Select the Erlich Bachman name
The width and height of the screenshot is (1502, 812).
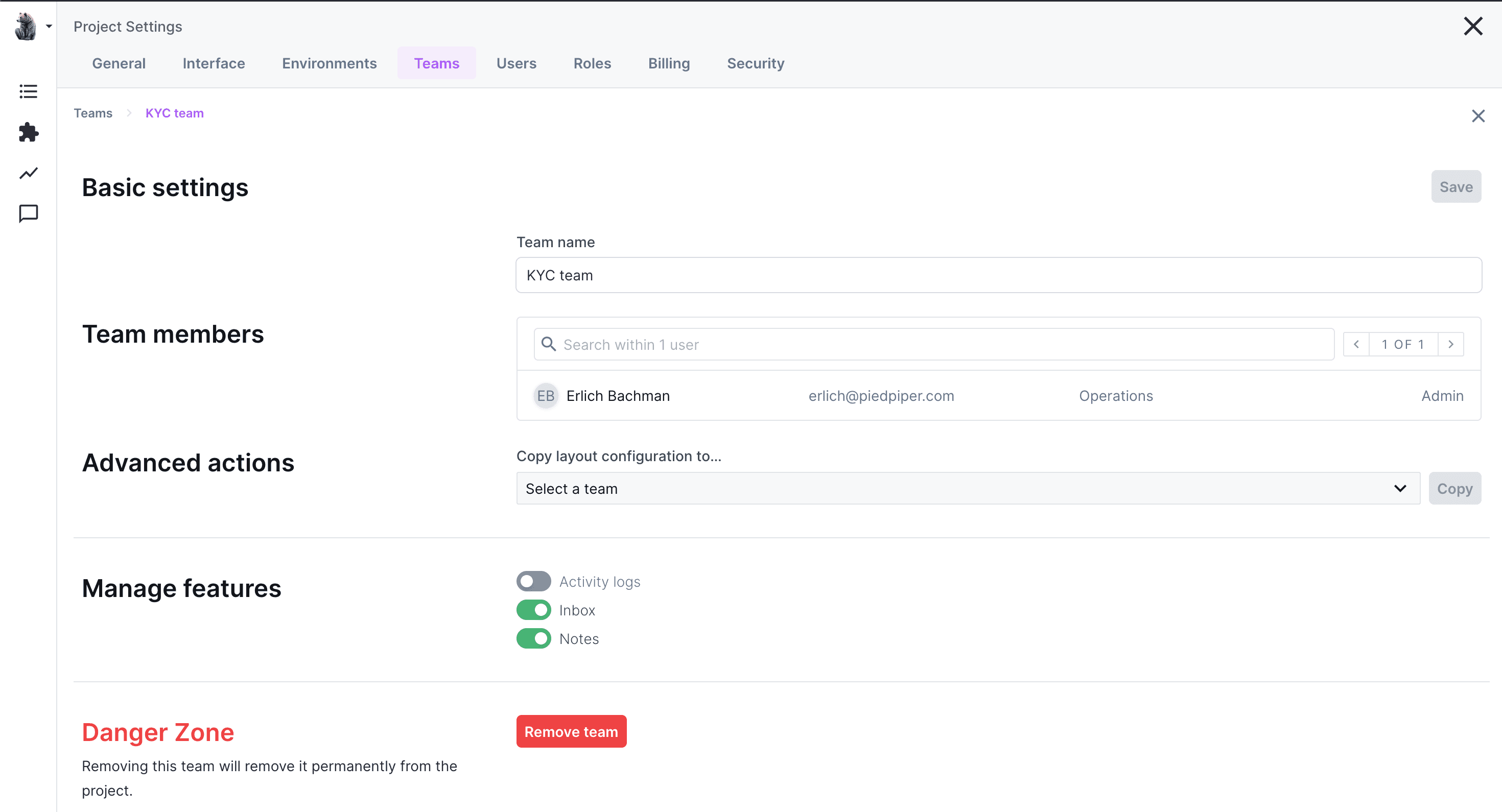click(x=618, y=396)
